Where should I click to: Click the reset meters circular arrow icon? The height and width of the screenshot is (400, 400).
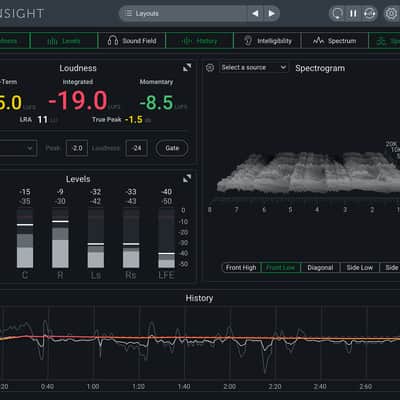coord(369,13)
